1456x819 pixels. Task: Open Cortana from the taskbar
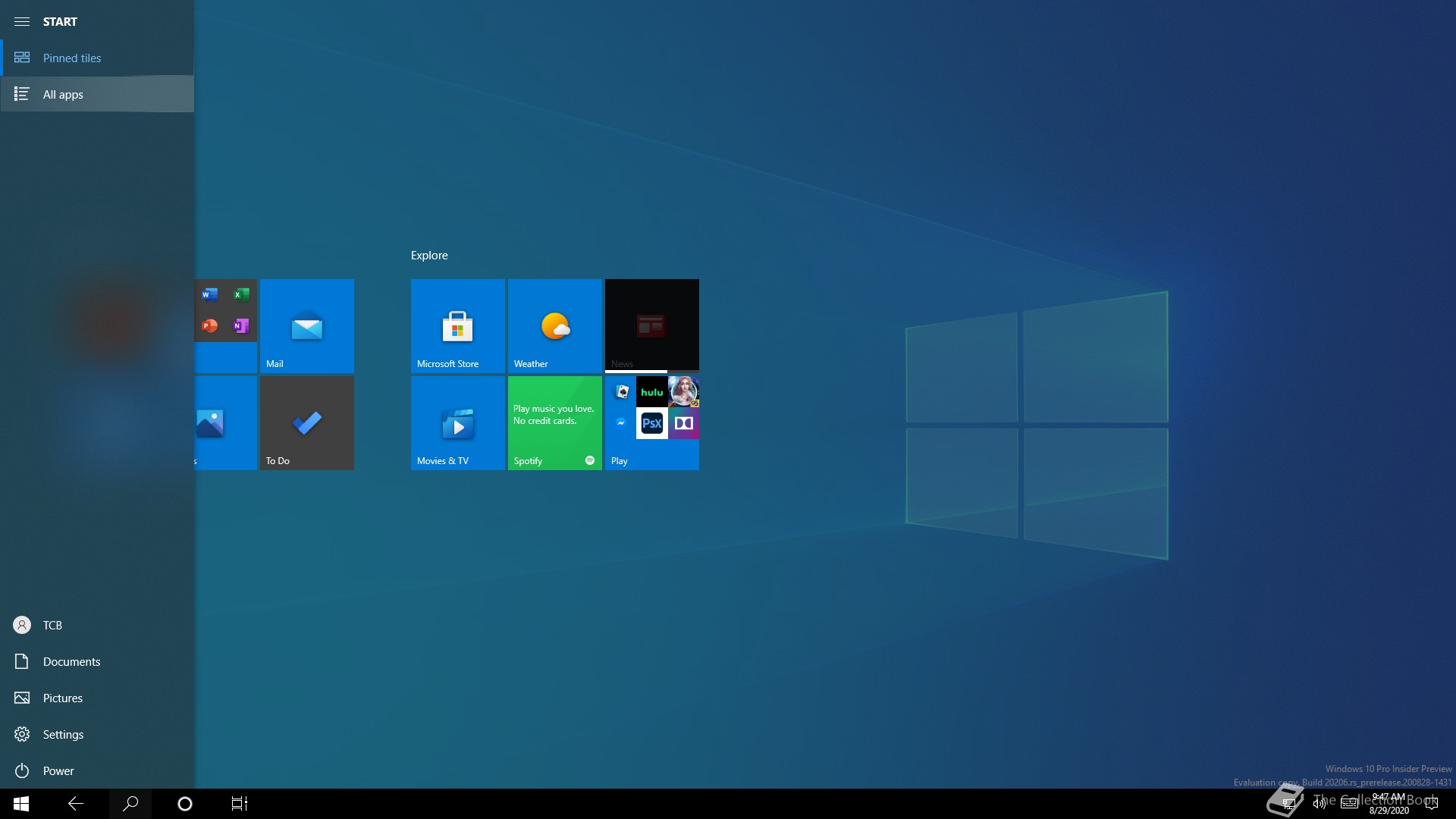pos(185,804)
